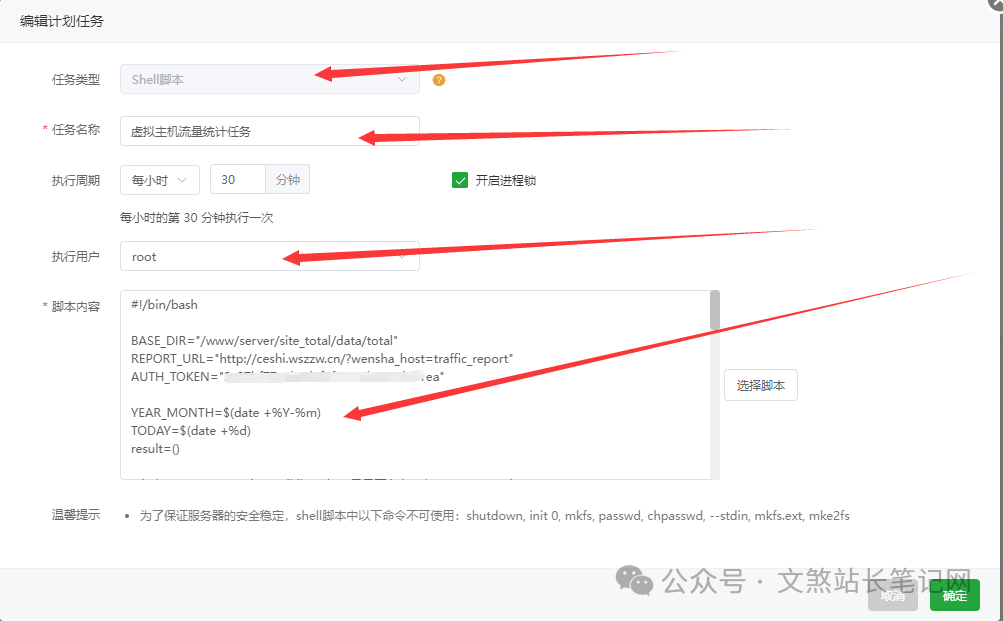Click the 每小时的第 30 分钟执行一次 hint text
Viewport: 1003px width, 621px height.
click(196, 217)
